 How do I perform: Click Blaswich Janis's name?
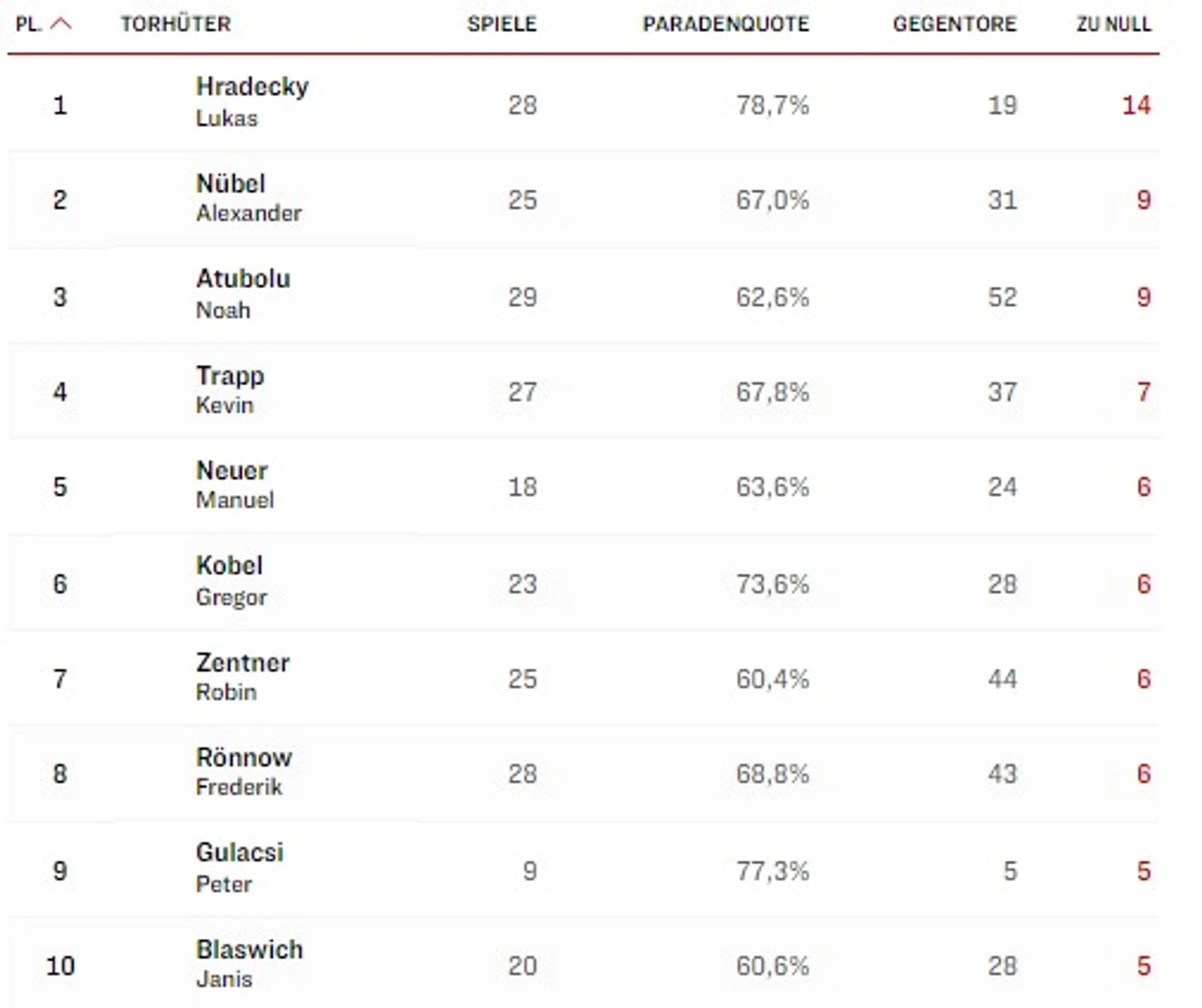pyautogui.click(x=249, y=963)
